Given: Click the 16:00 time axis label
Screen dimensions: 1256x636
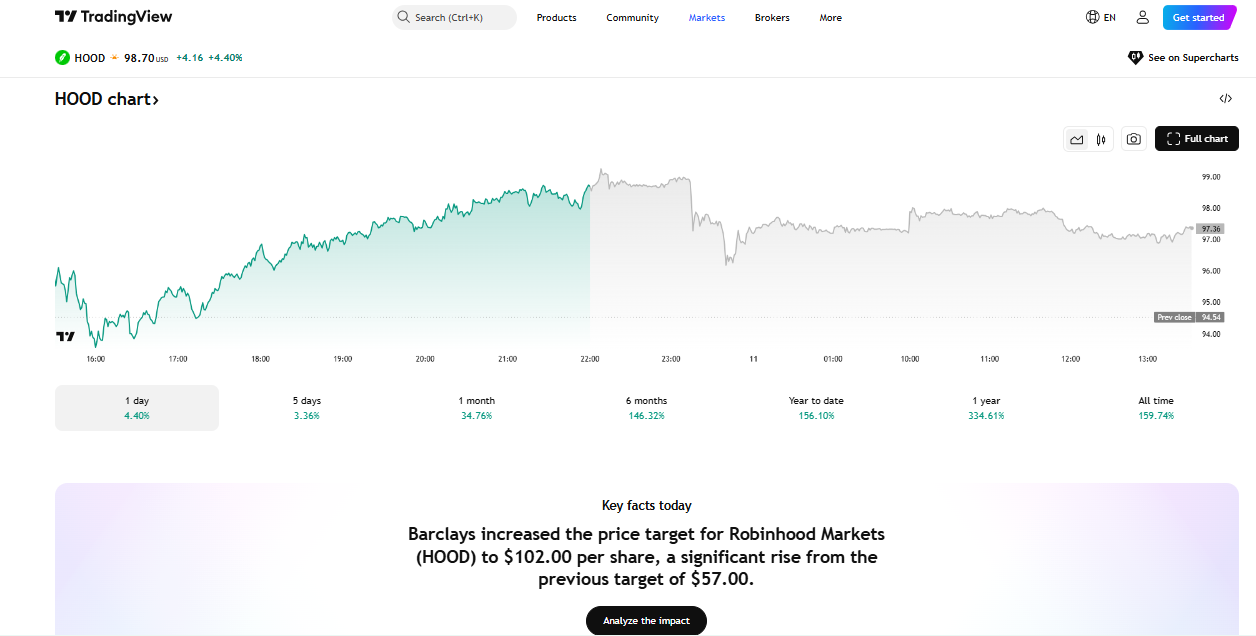Looking at the screenshot, I should (96, 359).
